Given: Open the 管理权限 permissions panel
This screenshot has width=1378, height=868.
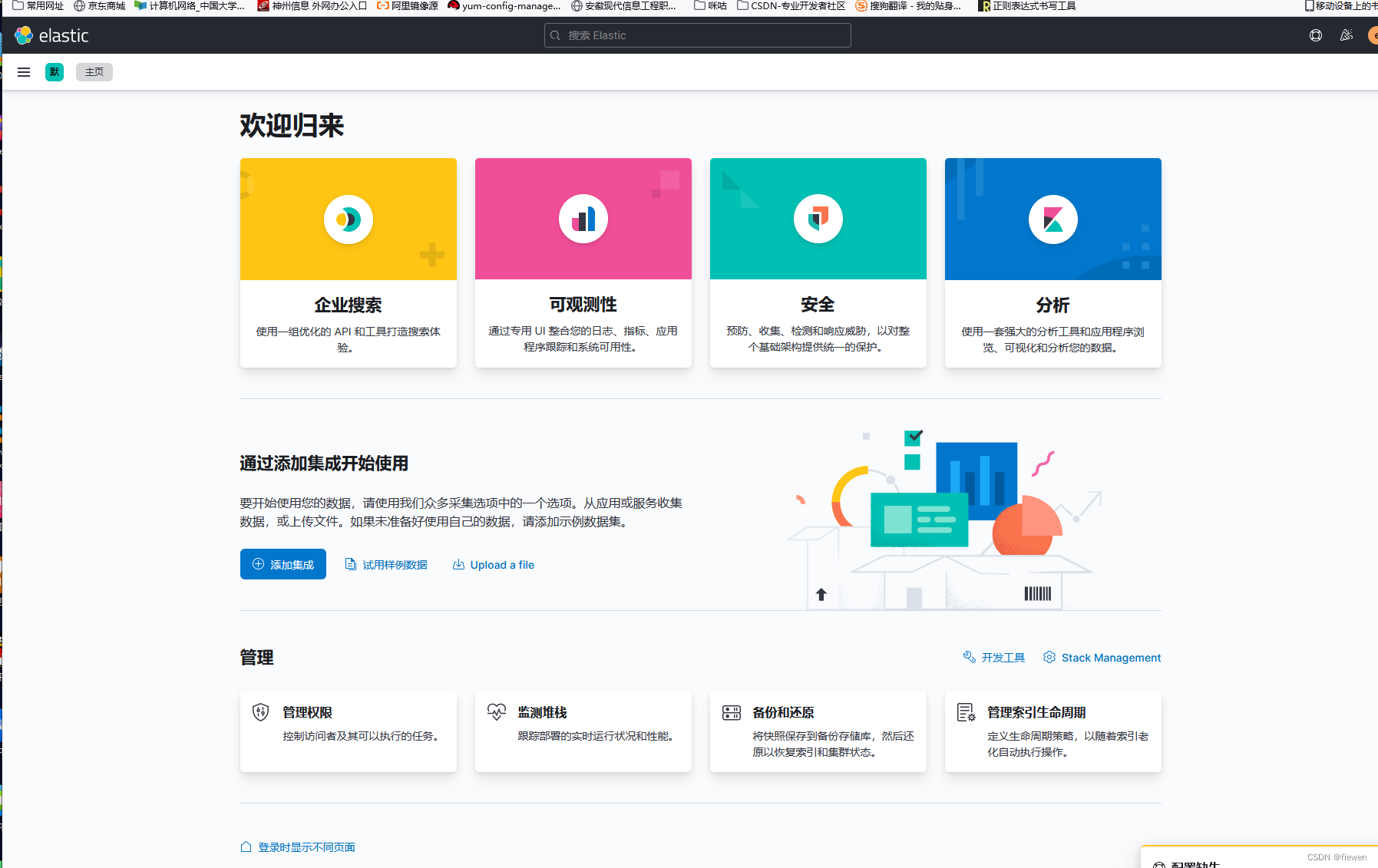Looking at the screenshot, I should tap(348, 731).
